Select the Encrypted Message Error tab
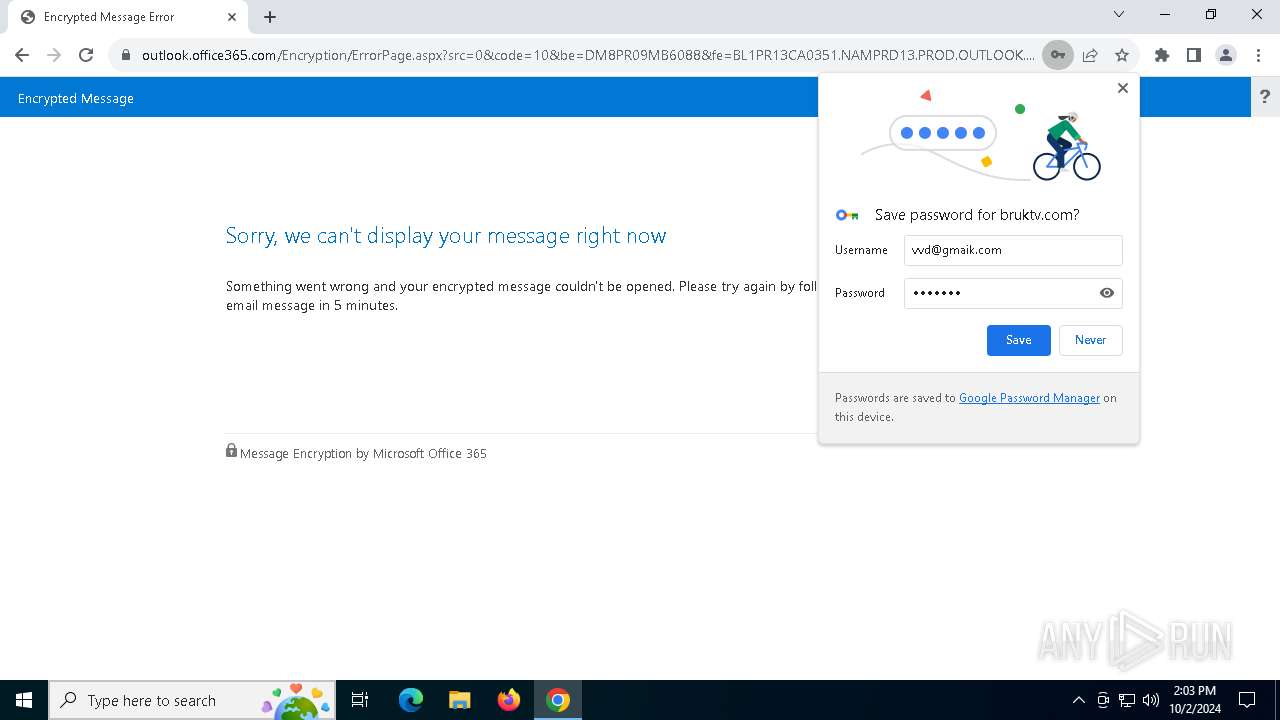The image size is (1280, 720). coord(128,17)
